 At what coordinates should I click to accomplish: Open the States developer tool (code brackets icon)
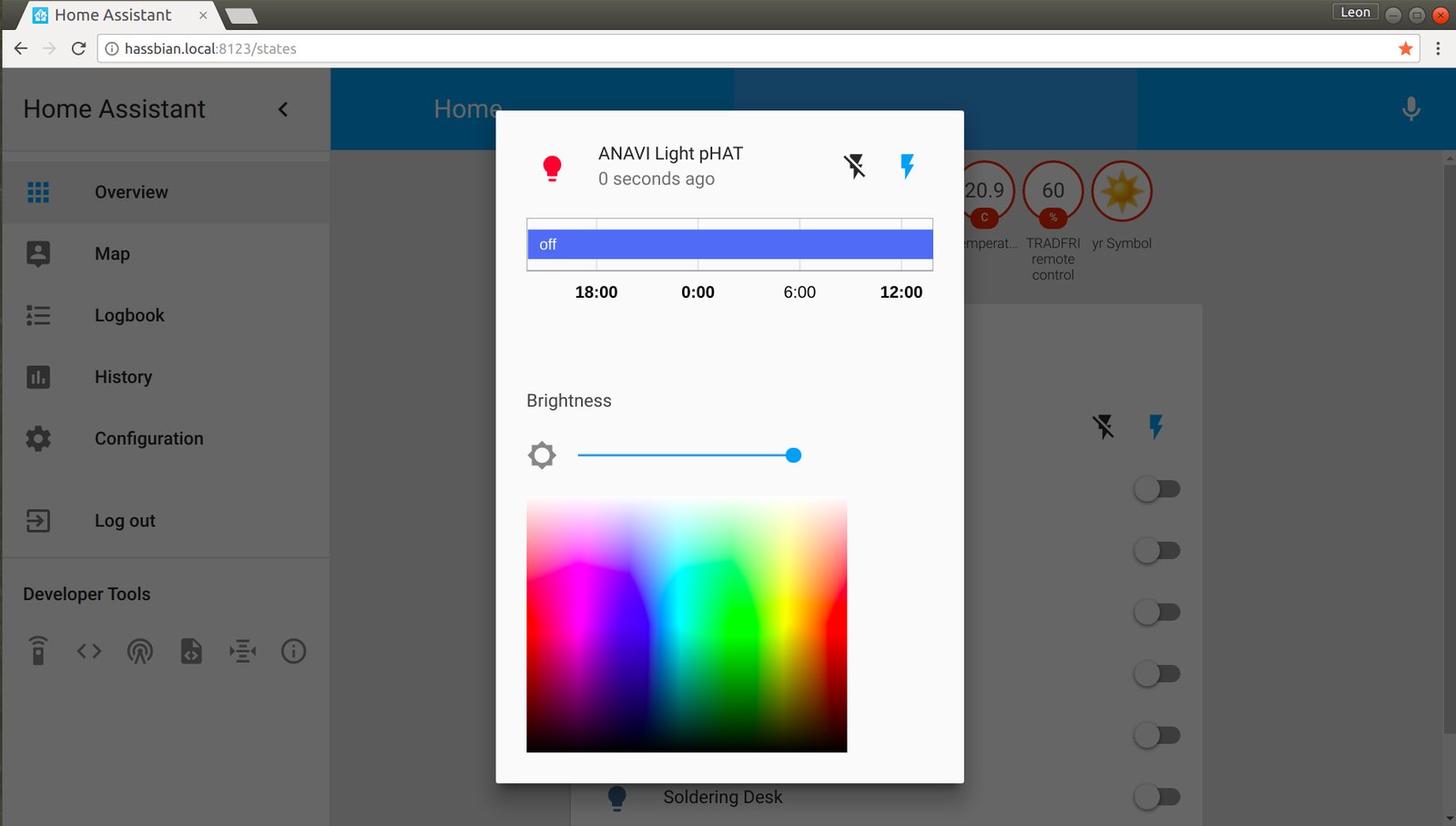click(x=89, y=651)
